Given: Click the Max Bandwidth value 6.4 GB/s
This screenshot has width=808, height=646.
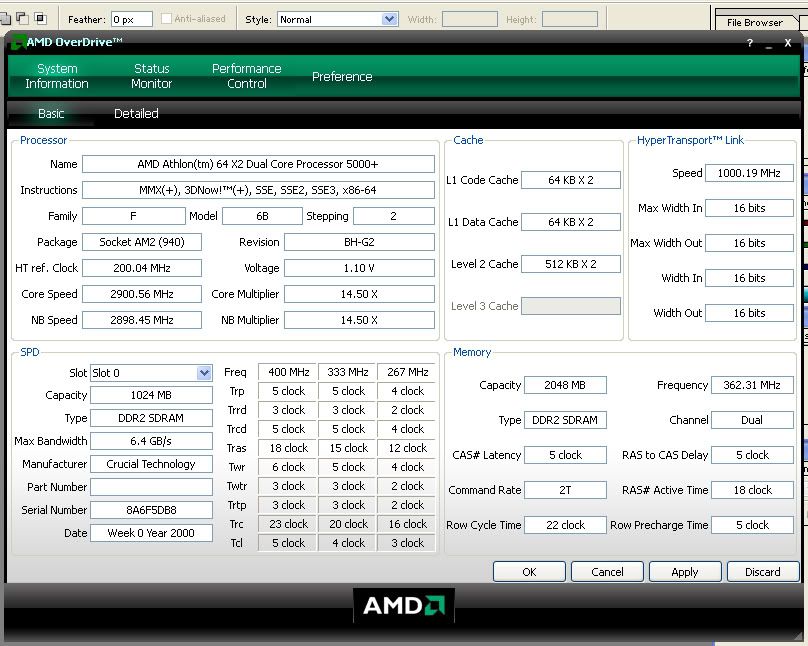Looking at the screenshot, I should (x=151, y=441).
